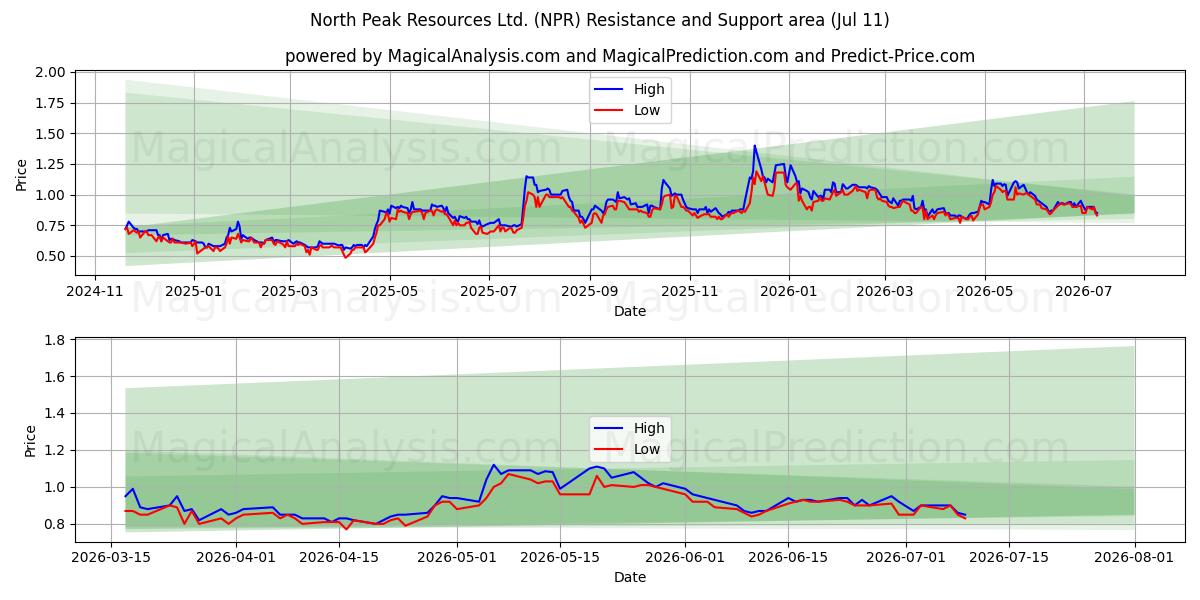Click the 2026-08-01 date tick
This screenshot has width=1200, height=600.
coord(1134,557)
